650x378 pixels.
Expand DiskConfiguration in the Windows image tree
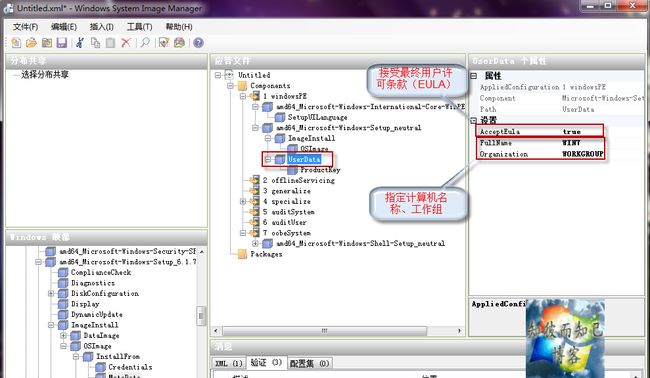click(x=51, y=293)
